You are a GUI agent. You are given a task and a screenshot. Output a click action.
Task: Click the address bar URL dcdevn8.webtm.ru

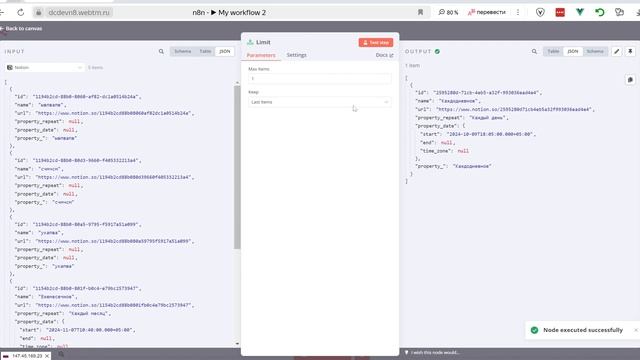click(79, 13)
